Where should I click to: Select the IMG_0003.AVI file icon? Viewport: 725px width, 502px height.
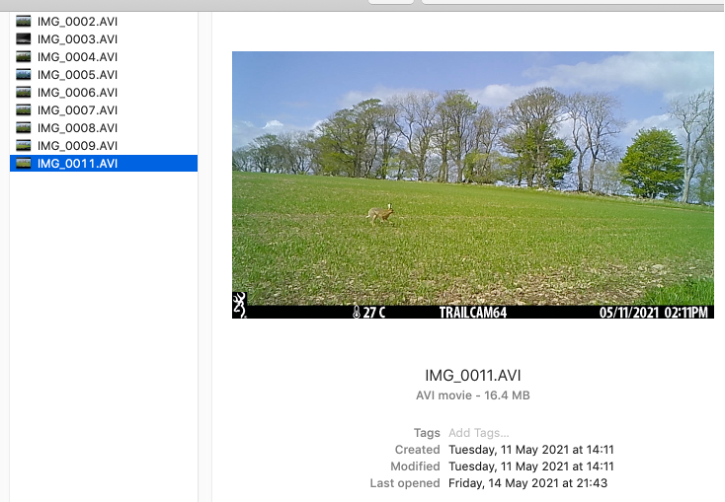pyautogui.click(x=24, y=39)
